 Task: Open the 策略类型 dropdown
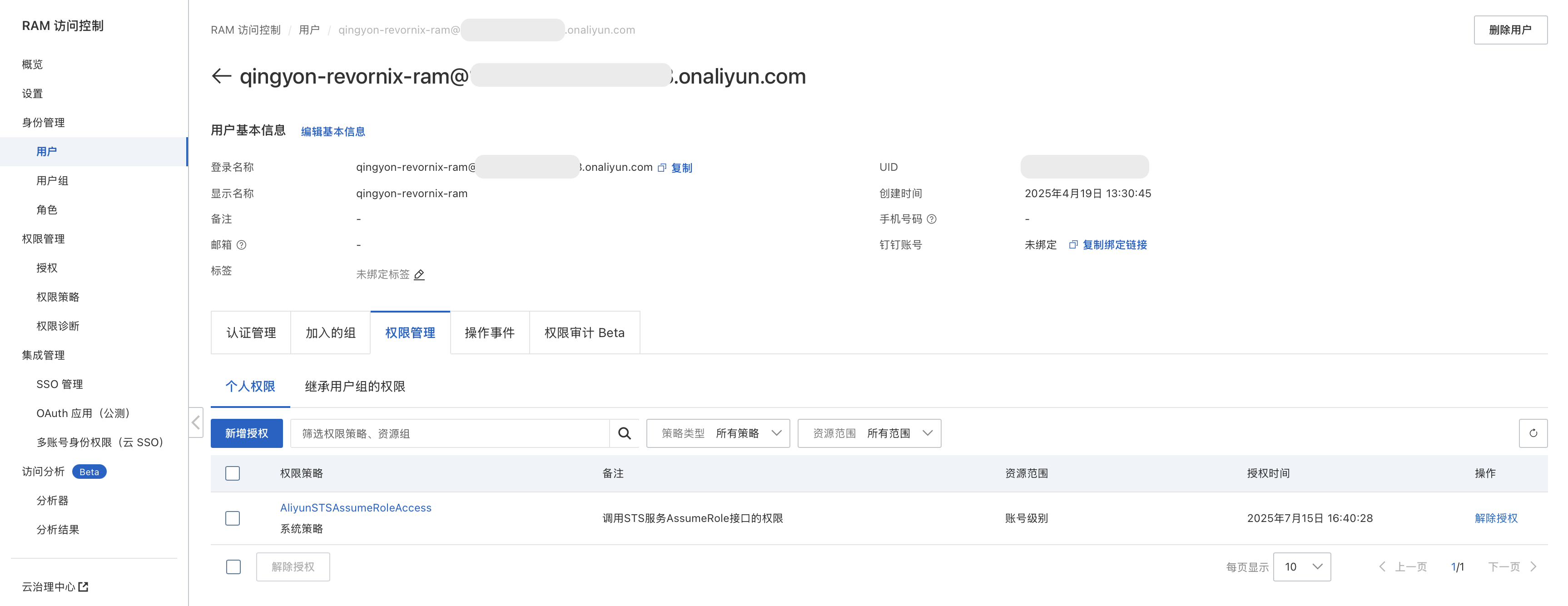click(x=718, y=433)
